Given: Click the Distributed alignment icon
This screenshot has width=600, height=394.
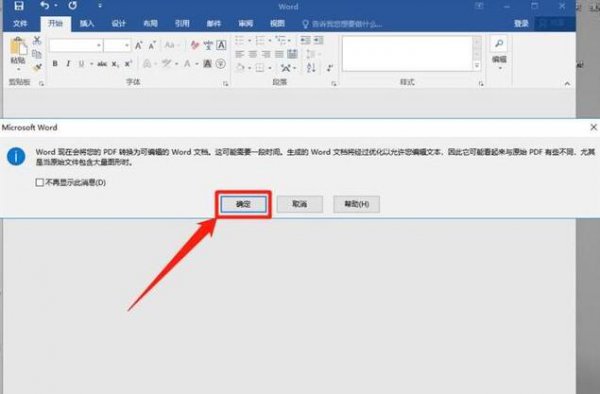Looking at the screenshot, I should point(292,54).
